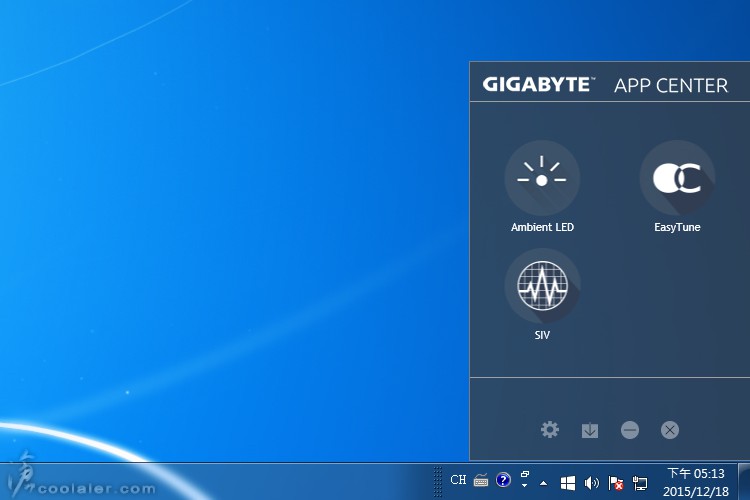Open the EasyTune app

(677, 178)
